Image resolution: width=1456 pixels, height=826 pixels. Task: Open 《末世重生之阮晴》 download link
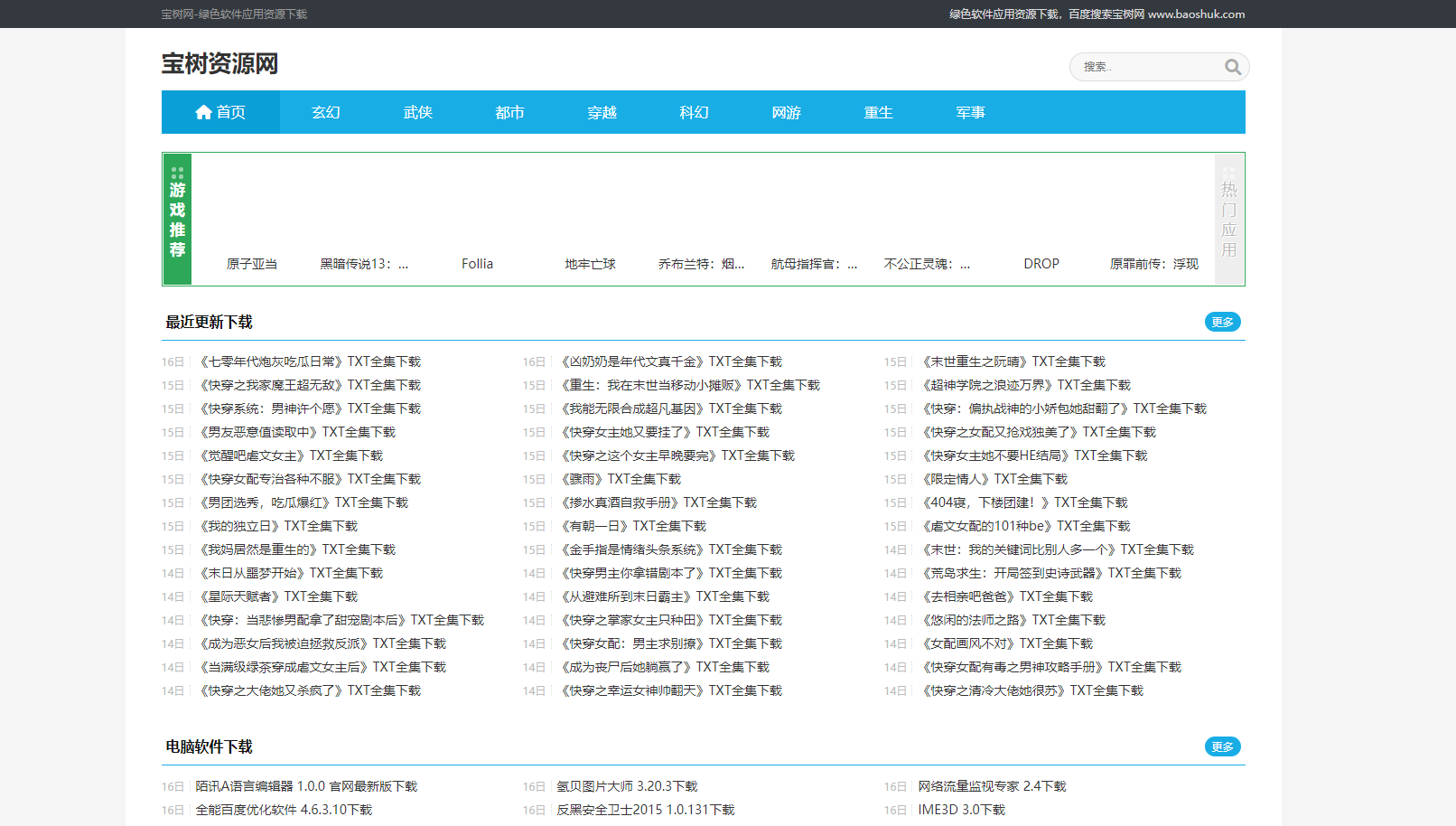click(x=1012, y=361)
